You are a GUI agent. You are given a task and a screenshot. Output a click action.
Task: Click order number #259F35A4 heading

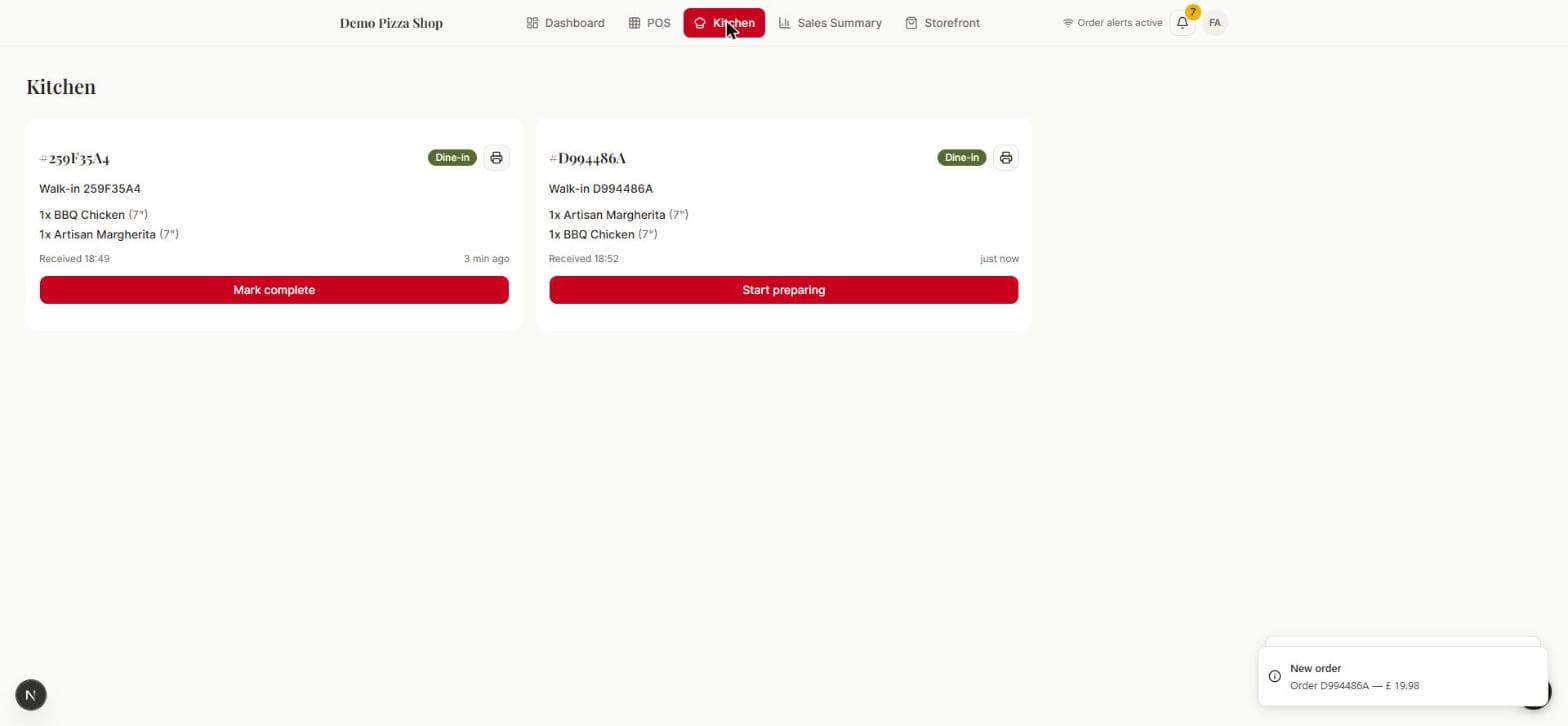pos(75,158)
